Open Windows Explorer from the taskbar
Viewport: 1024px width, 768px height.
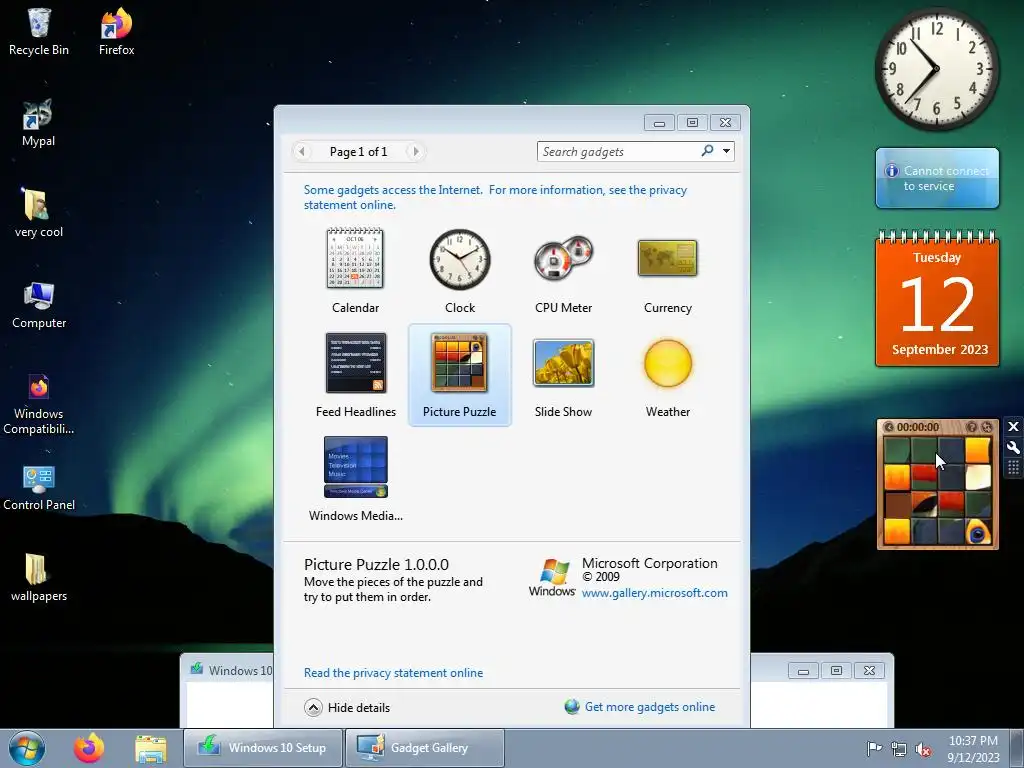tap(151, 748)
